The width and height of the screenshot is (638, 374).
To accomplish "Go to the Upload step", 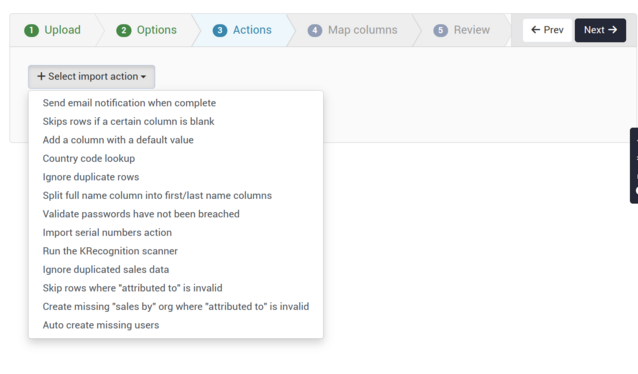I will tap(53, 30).
